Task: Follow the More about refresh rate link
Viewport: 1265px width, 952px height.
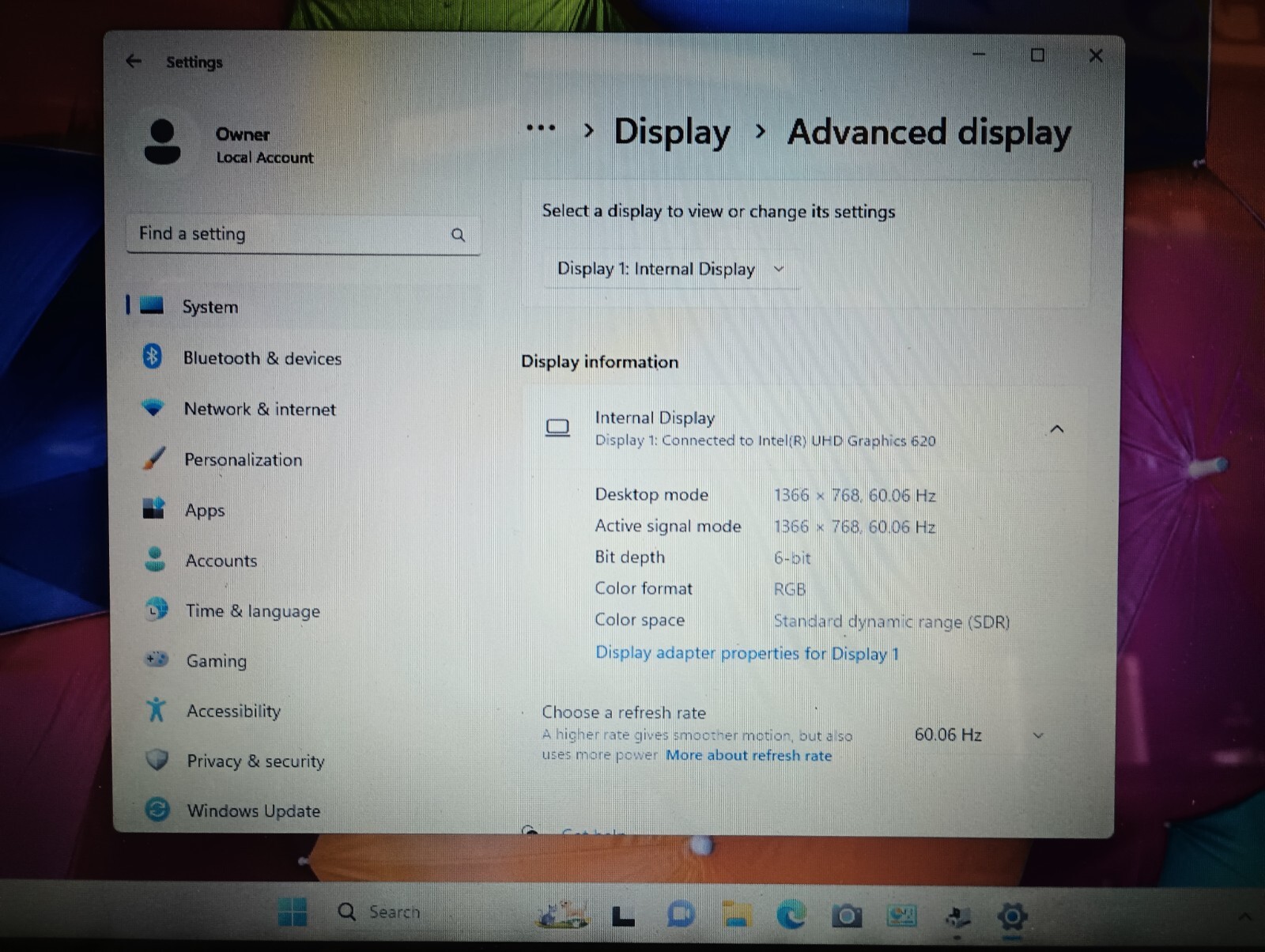Action: (749, 755)
